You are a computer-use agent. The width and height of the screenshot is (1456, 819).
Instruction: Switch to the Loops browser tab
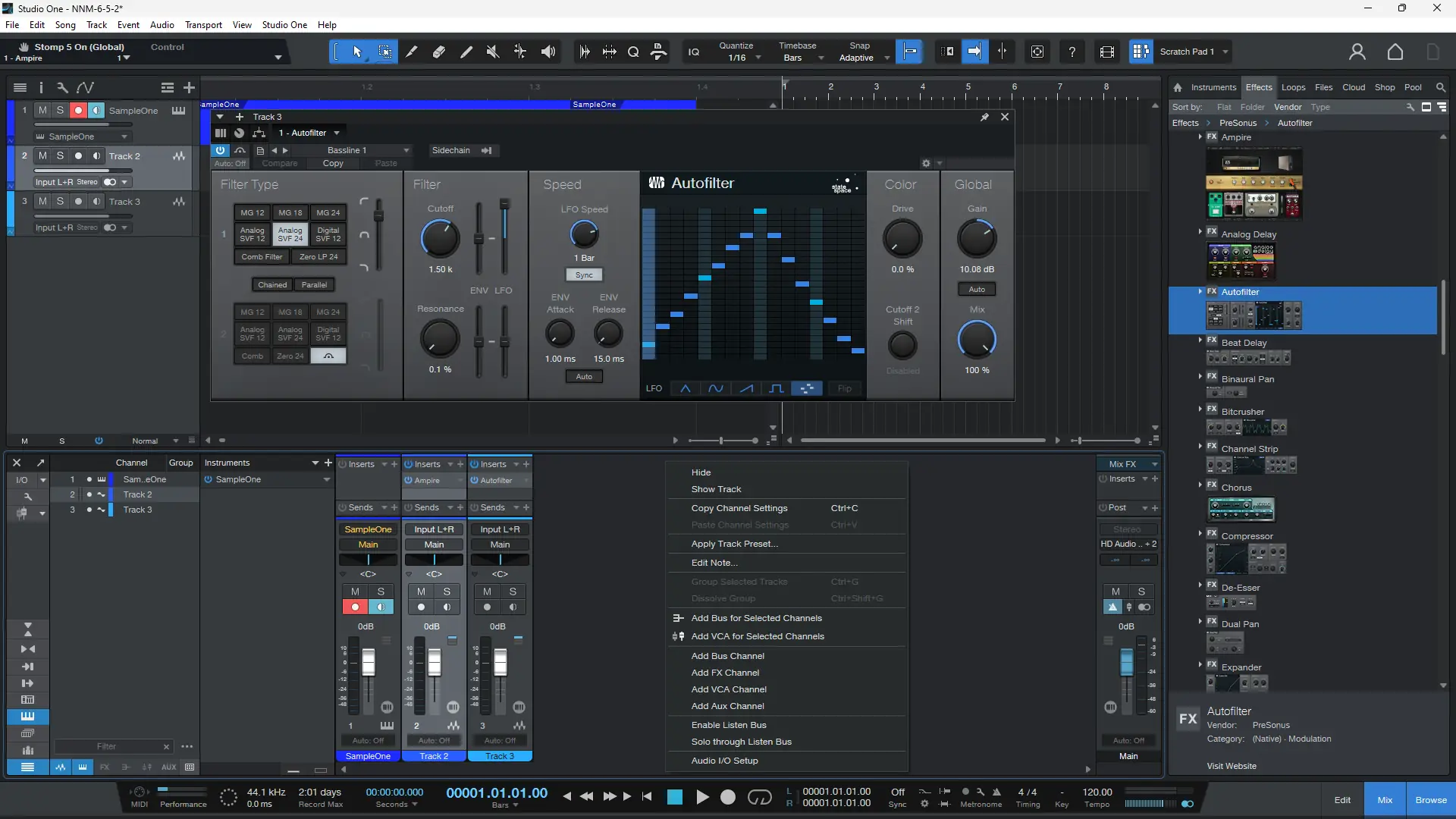[1293, 87]
